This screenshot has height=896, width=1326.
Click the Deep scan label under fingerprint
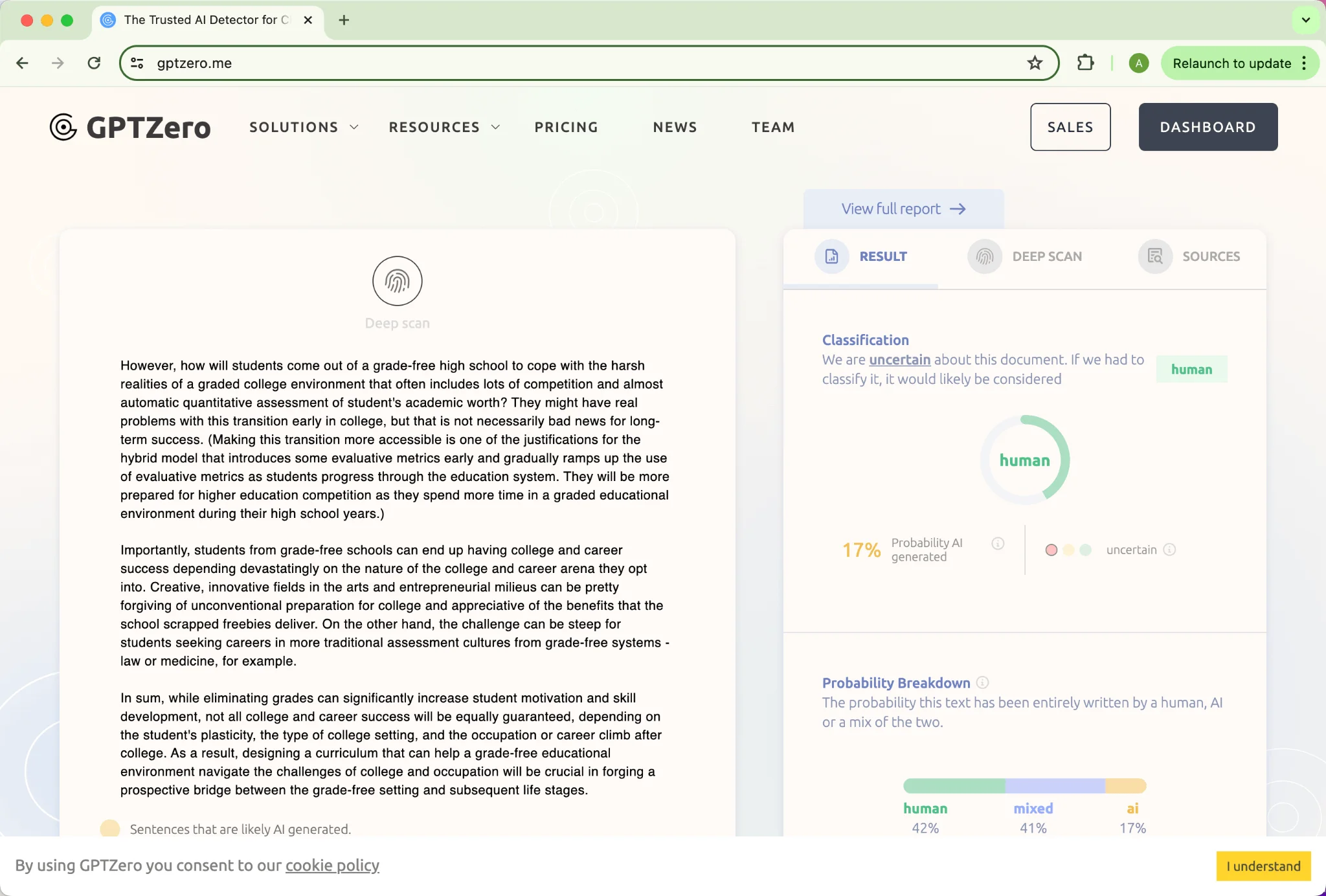[x=398, y=323]
